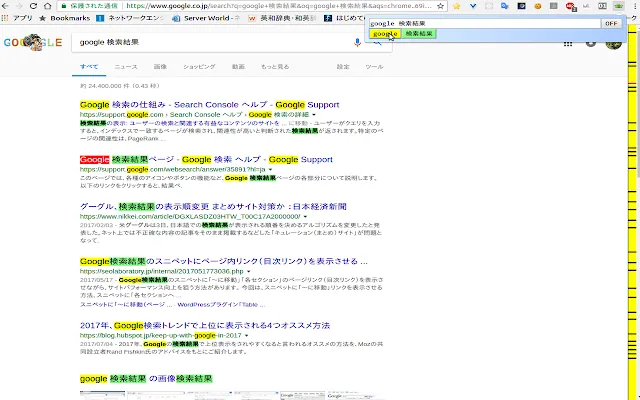The image size is (640, 400).
Task: Go back with the browser back arrow
Action: coord(5,6)
